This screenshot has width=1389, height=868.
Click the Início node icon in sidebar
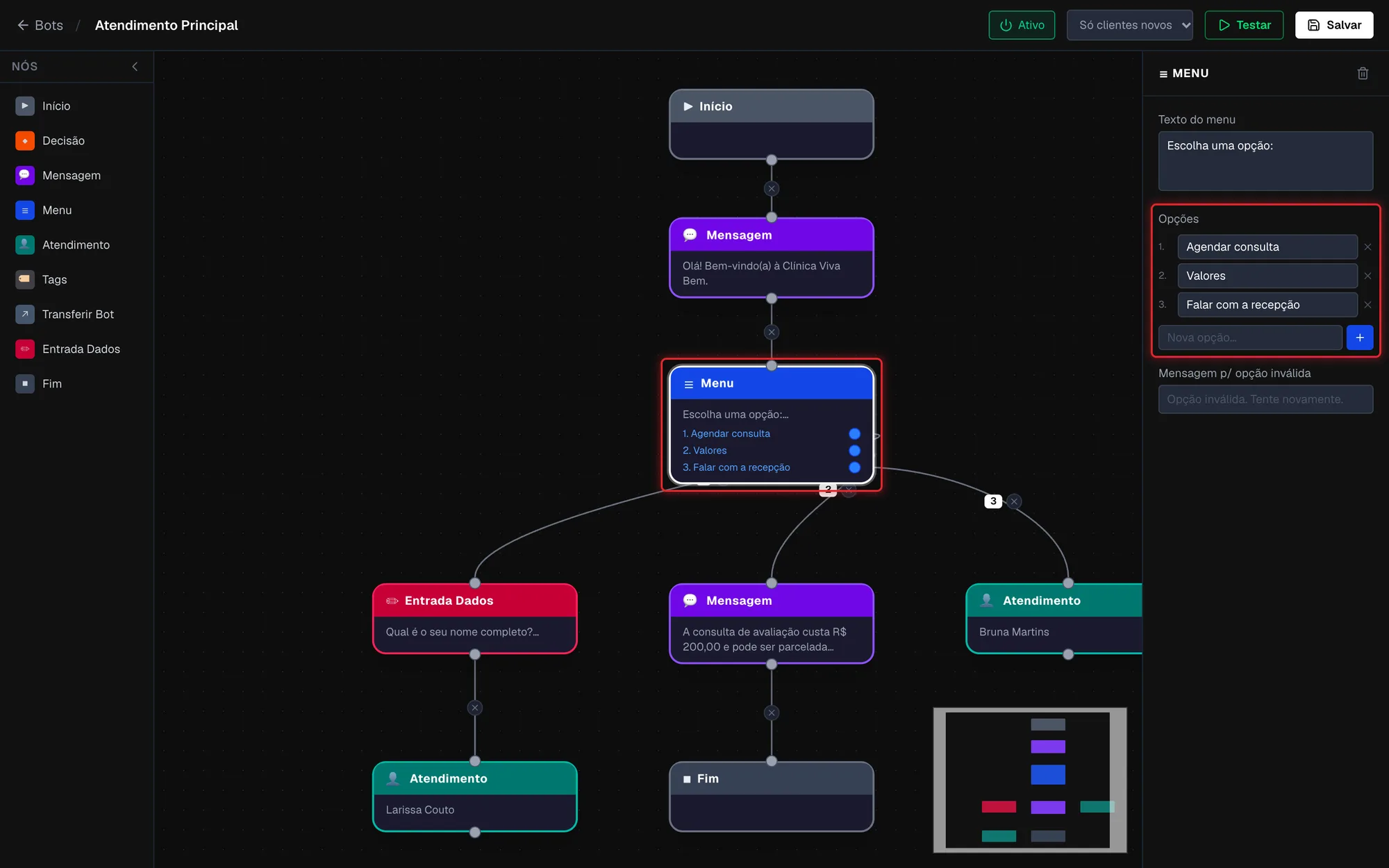25,106
